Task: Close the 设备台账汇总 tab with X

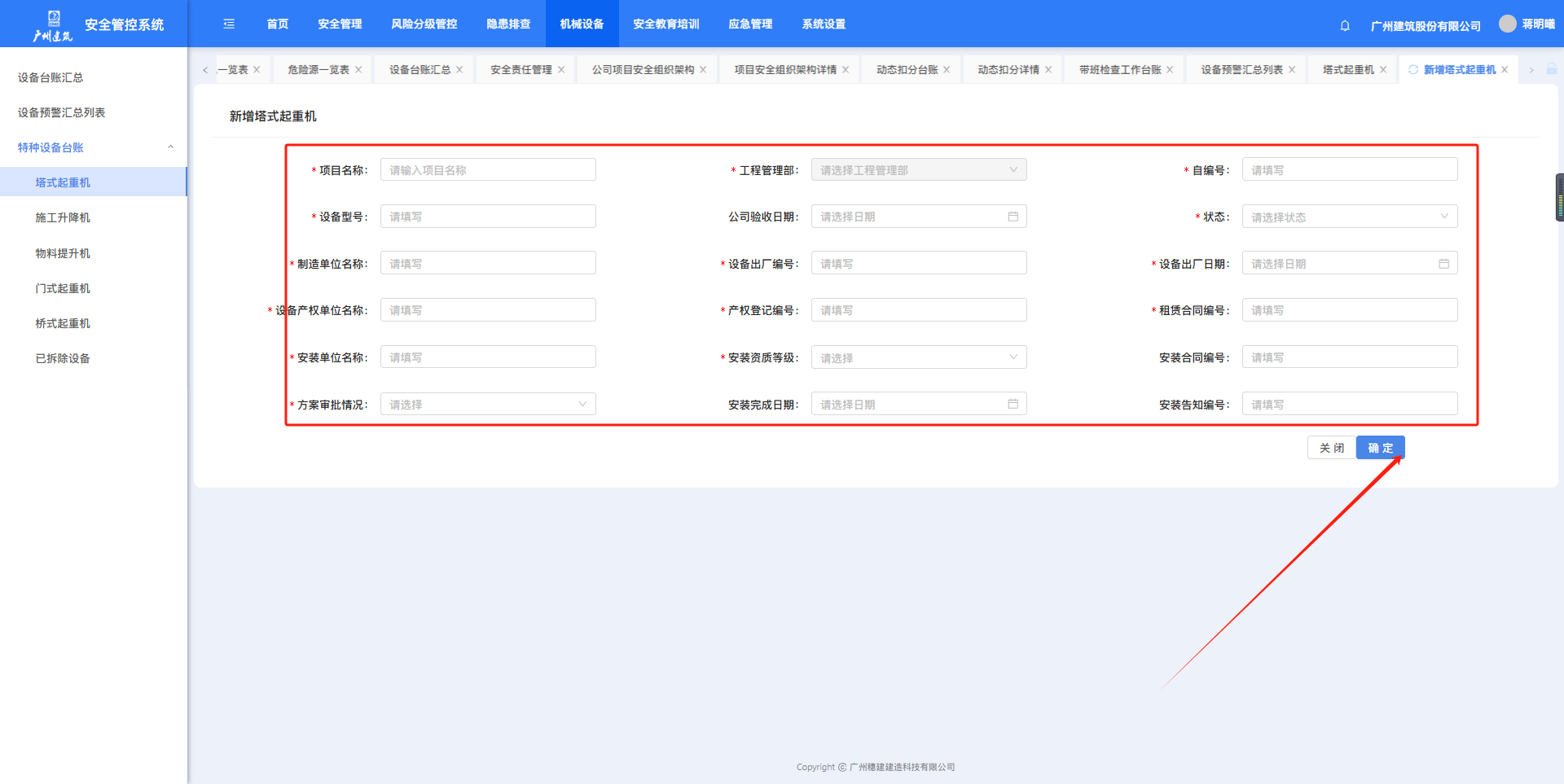Action: point(459,70)
